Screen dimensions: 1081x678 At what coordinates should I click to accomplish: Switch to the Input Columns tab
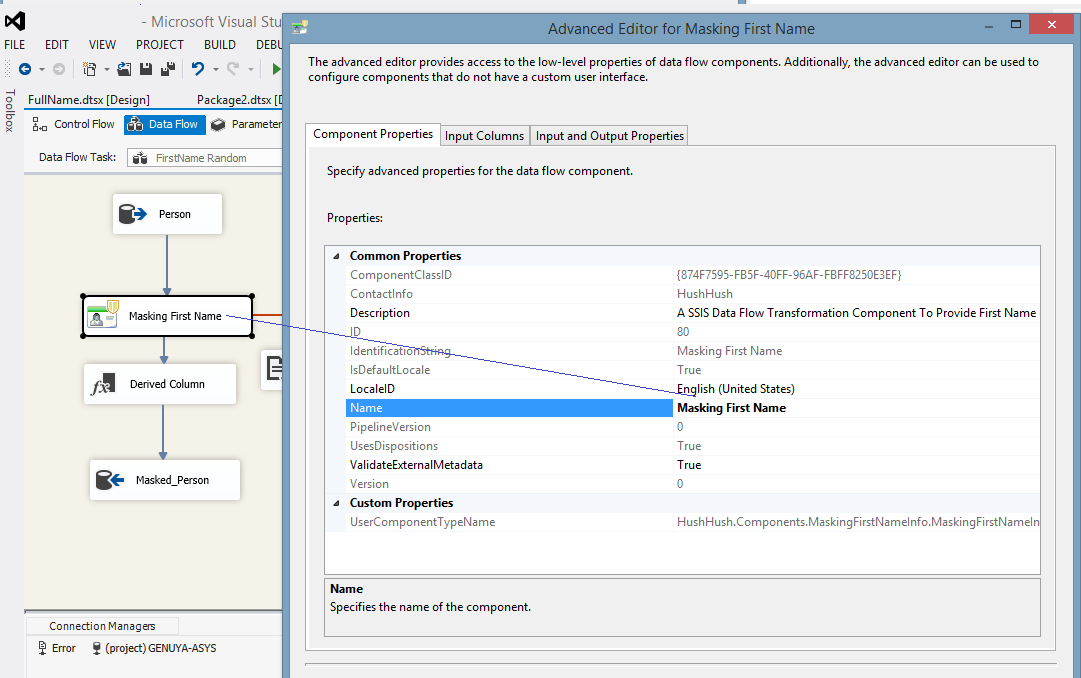click(x=484, y=136)
